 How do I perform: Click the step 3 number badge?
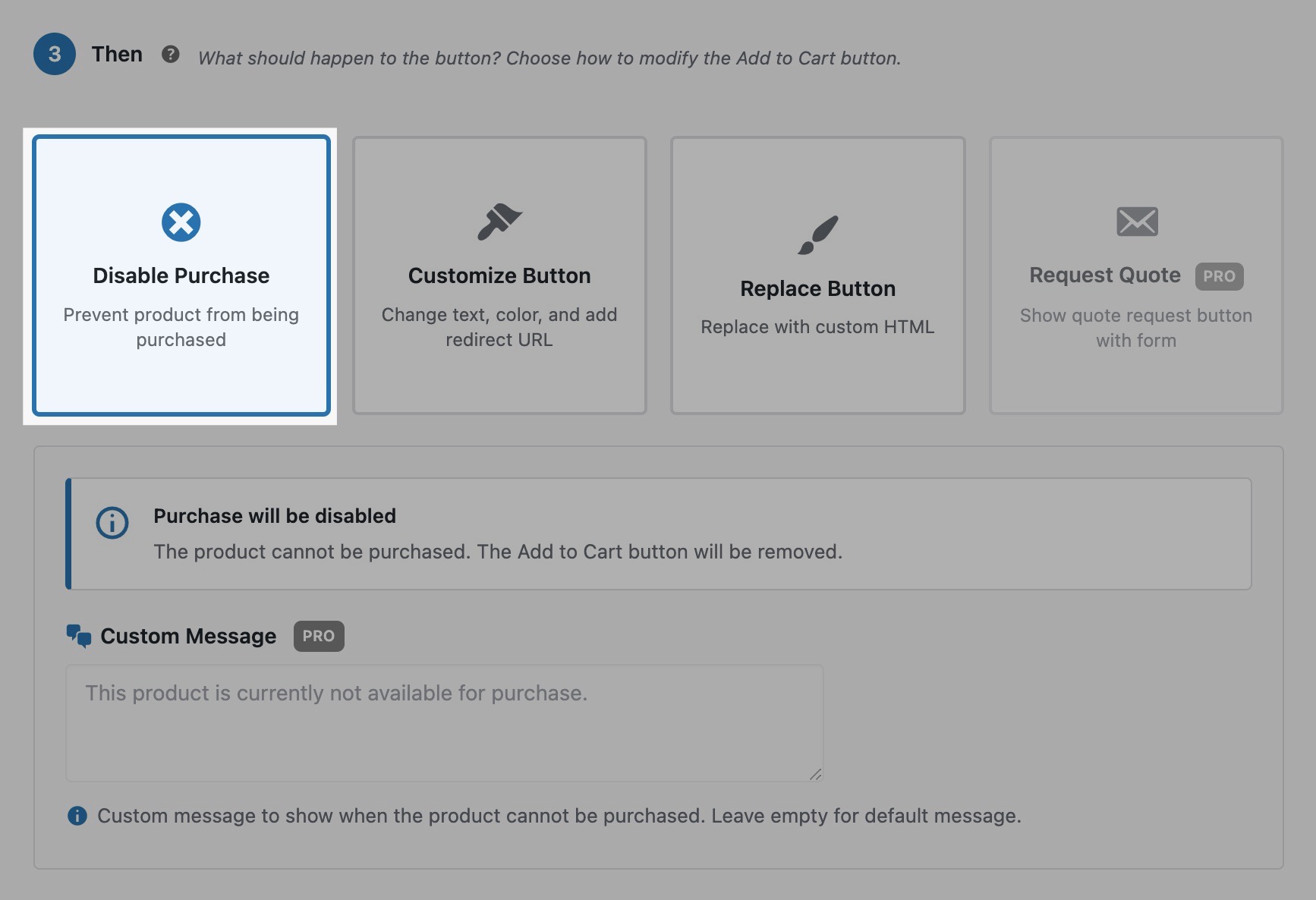click(54, 54)
